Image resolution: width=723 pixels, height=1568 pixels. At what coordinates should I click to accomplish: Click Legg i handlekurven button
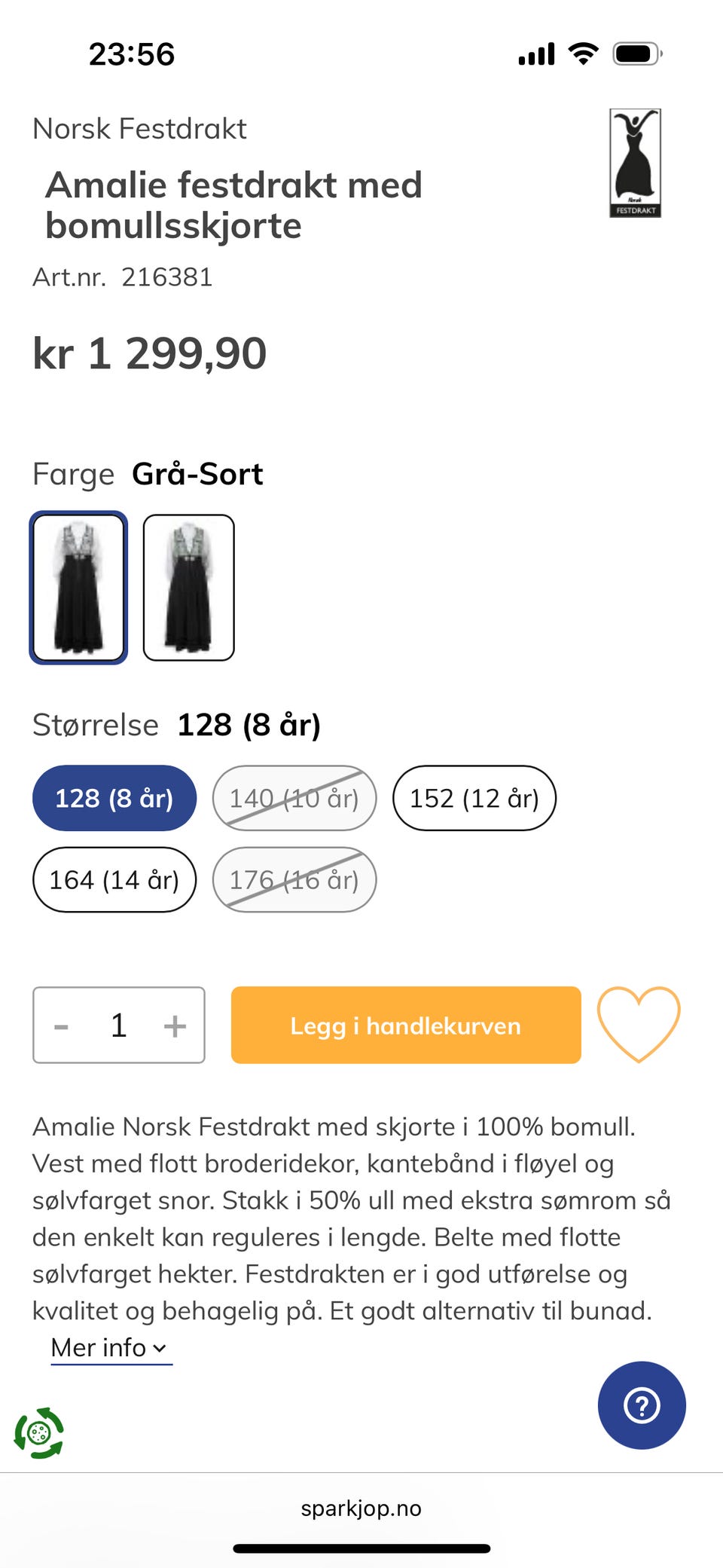pos(406,1025)
